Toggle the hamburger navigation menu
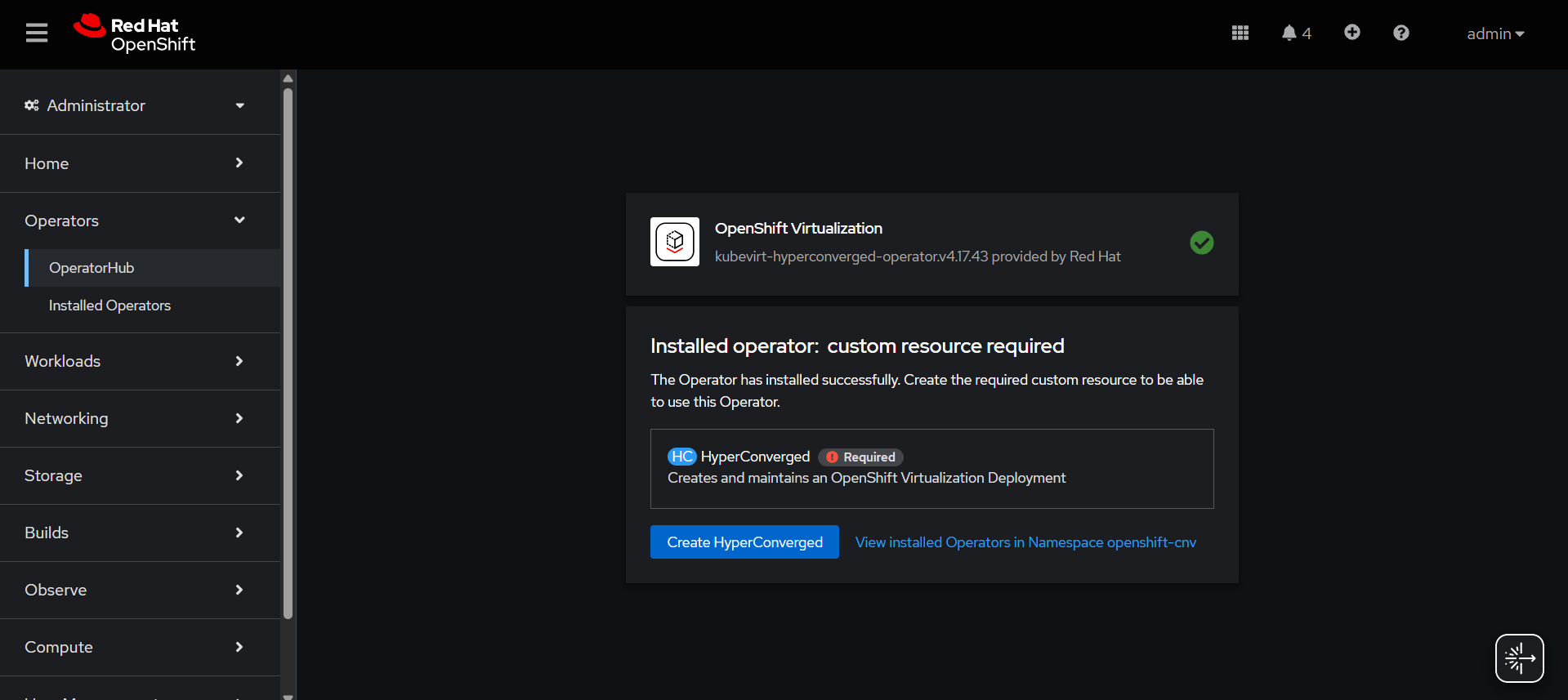The width and height of the screenshot is (1568, 700). pos(37,33)
